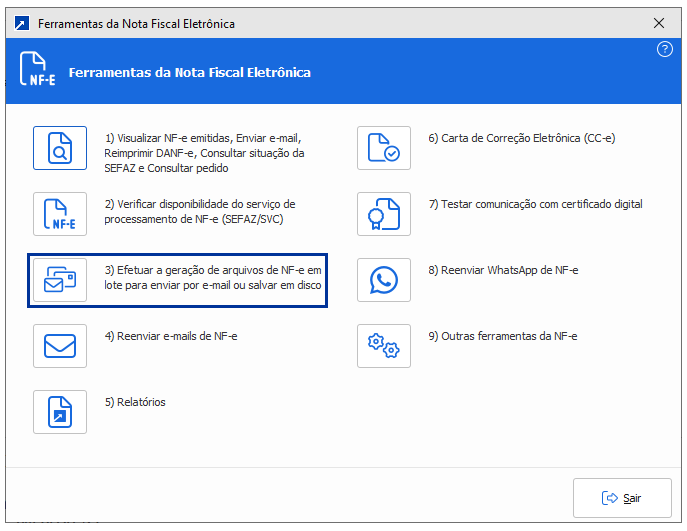Click text '6) Carta de Correção Eletrônica (CC-e)'

[x=522, y=138]
